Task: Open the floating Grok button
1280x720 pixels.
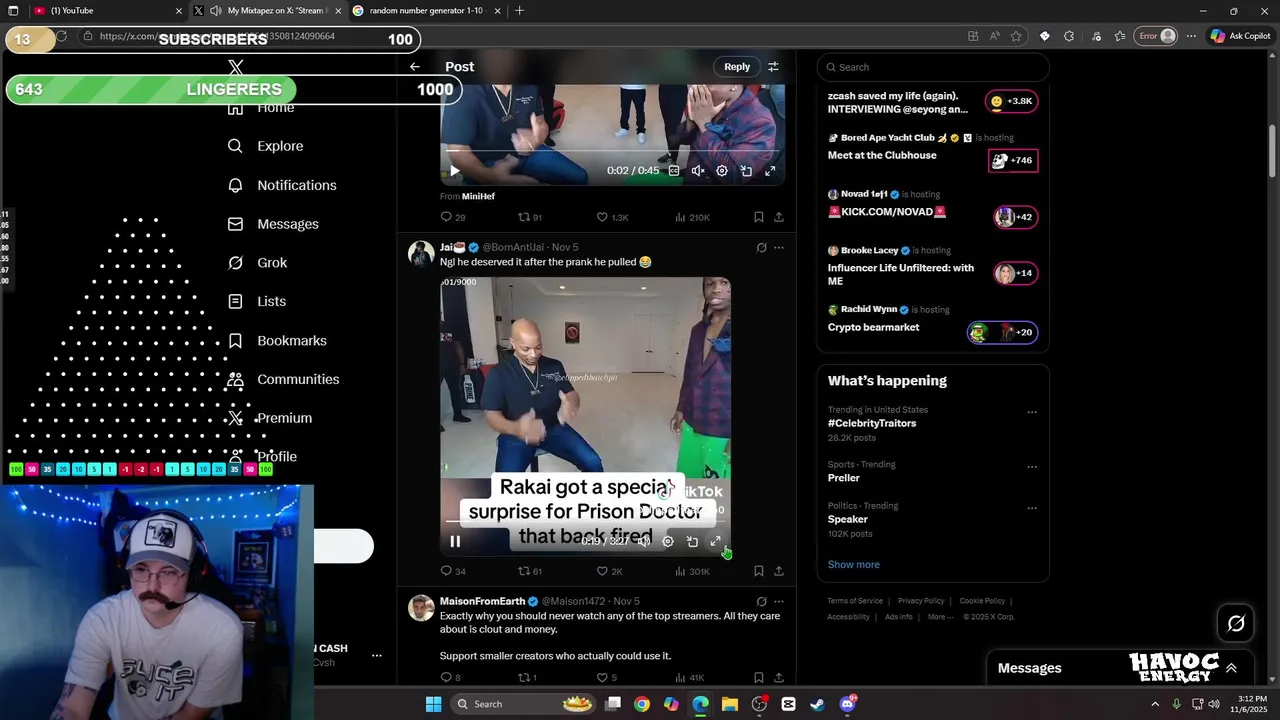Action: click(1236, 624)
